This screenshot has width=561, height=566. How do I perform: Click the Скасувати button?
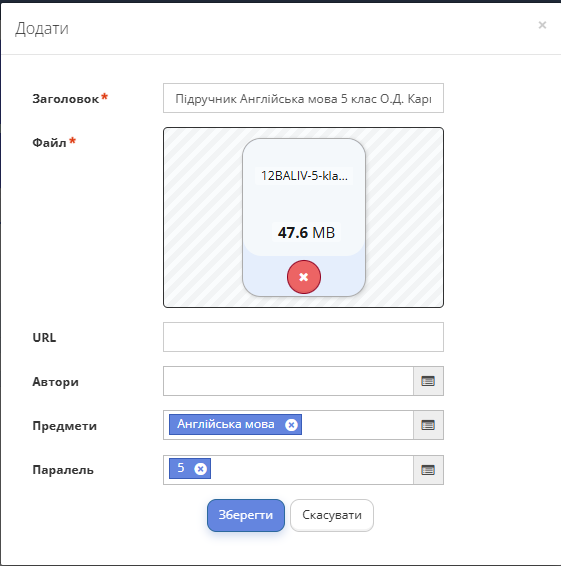332,515
